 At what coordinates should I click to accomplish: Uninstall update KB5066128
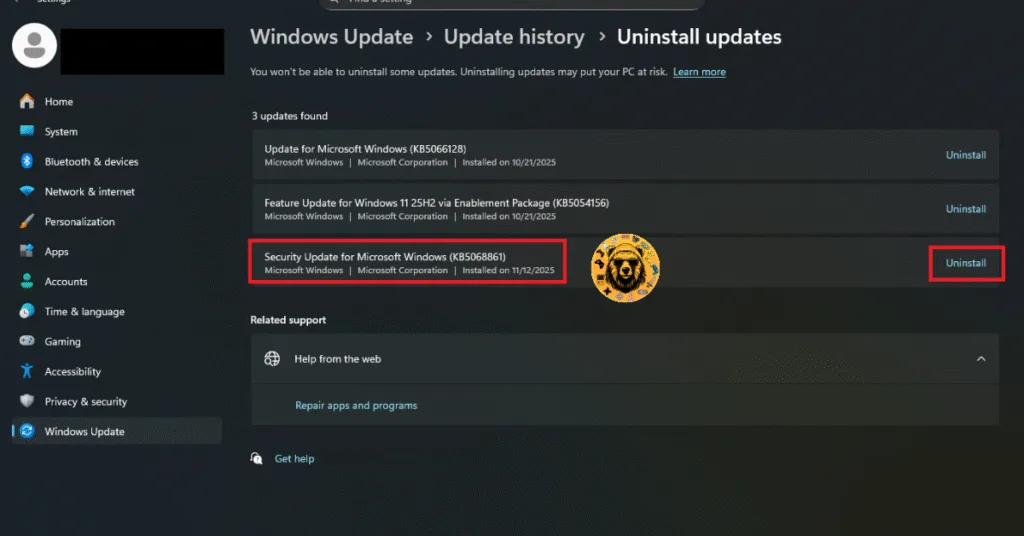pos(966,155)
